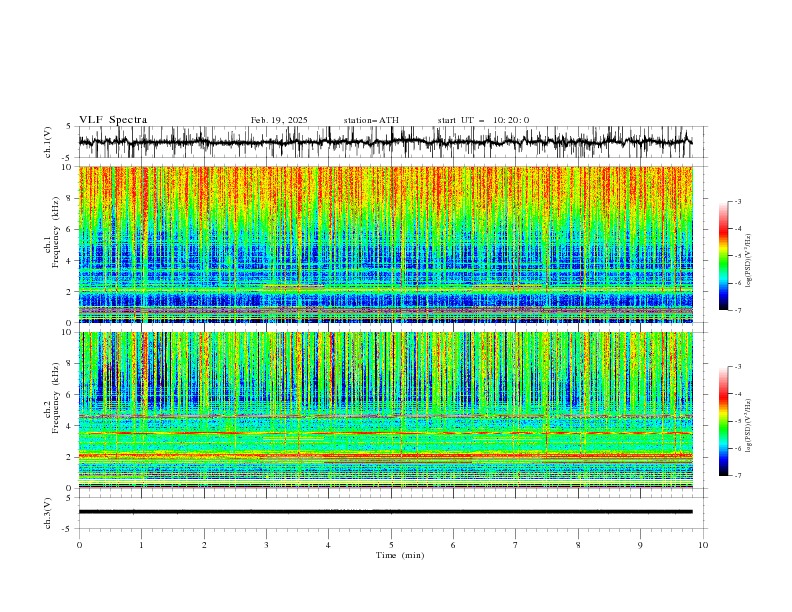Viewport: 792px width, 612px height.
Task: Click the 'Time (min)' axis label
Action: click(x=400, y=555)
